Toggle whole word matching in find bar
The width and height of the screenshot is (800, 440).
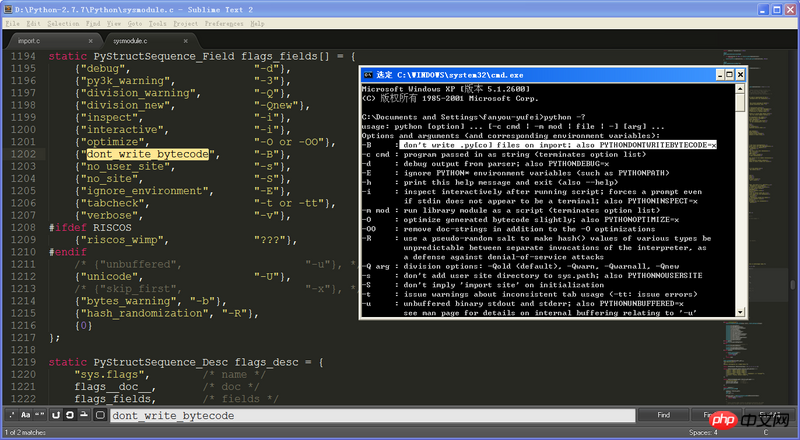tap(40, 415)
